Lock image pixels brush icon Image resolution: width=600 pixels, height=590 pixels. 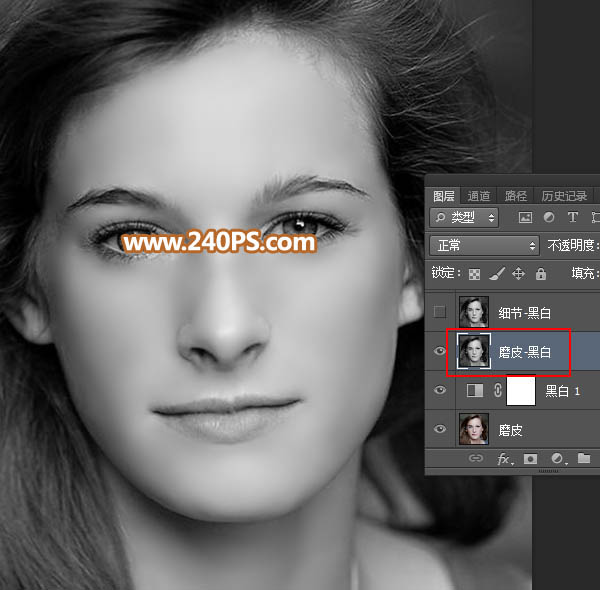tap(497, 274)
